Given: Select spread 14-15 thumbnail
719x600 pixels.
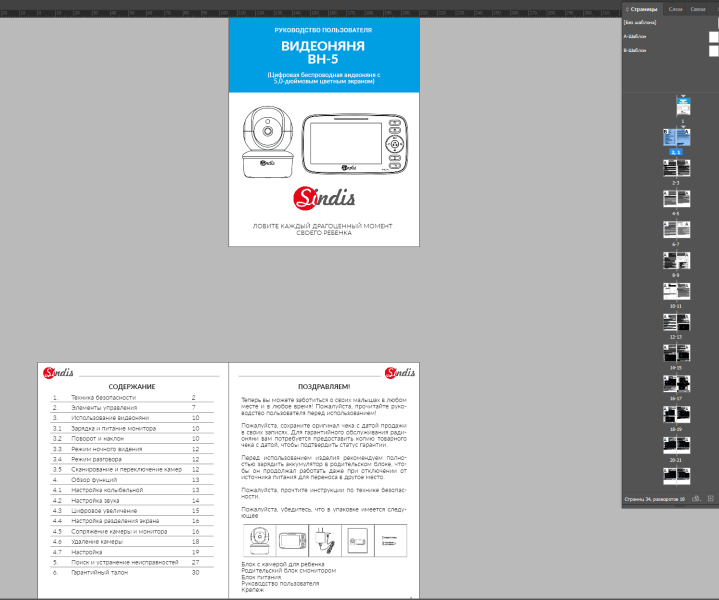Looking at the screenshot, I should point(676,353).
